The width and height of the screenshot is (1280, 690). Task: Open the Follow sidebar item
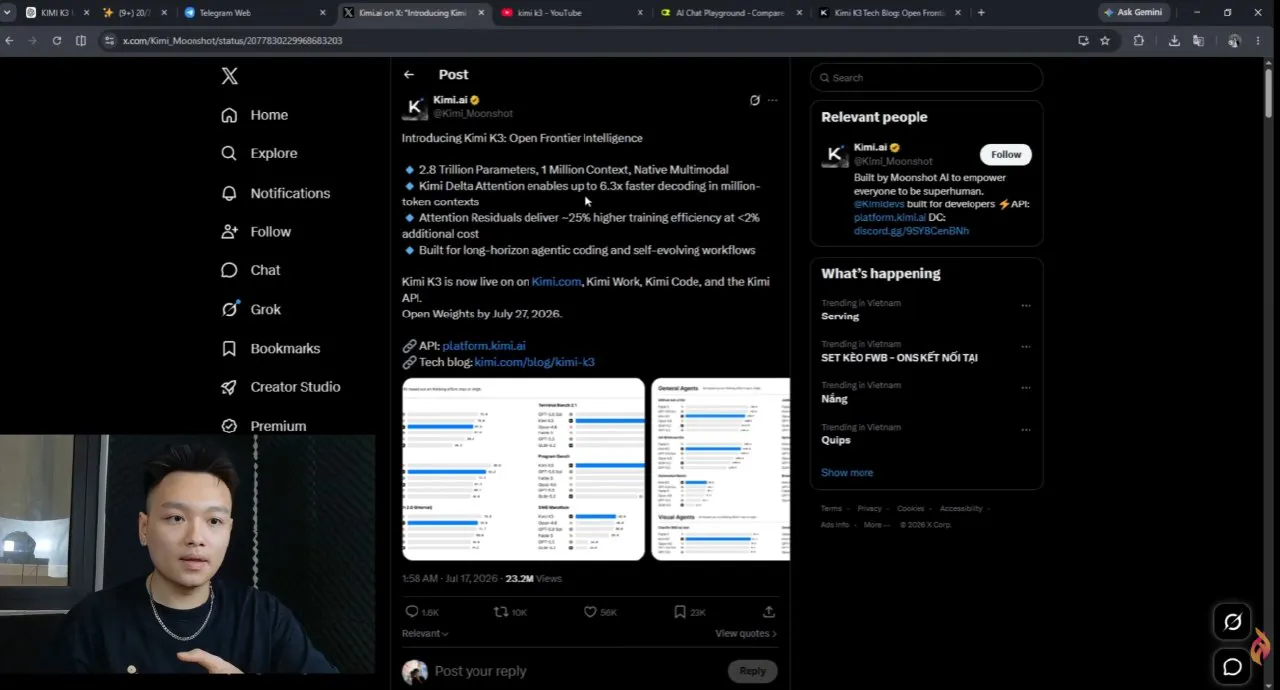click(256, 231)
